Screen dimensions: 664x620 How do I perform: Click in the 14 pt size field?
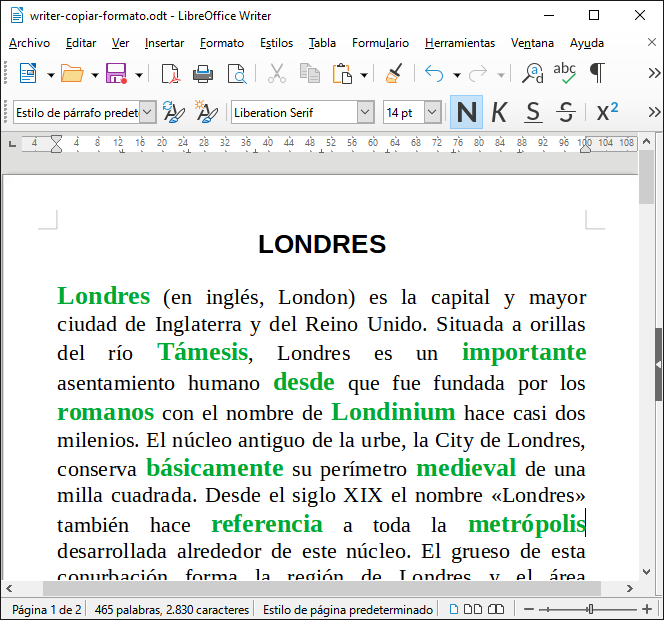pos(404,112)
